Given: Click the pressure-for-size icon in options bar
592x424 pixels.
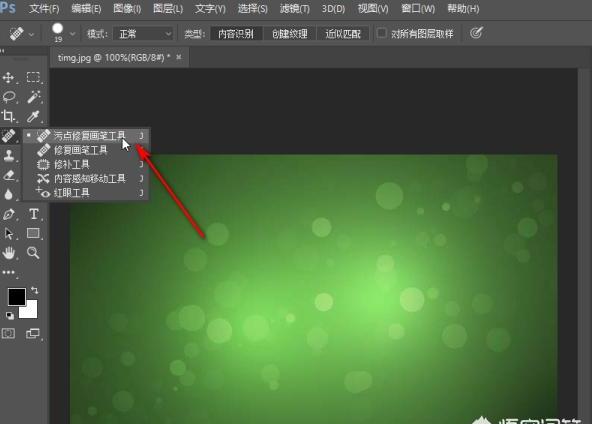Looking at the screenshot, I should point(476,33).
